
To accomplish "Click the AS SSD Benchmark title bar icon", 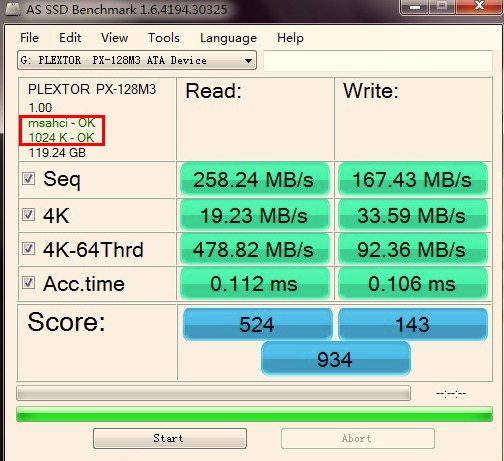I will click(x=13, y=9).
